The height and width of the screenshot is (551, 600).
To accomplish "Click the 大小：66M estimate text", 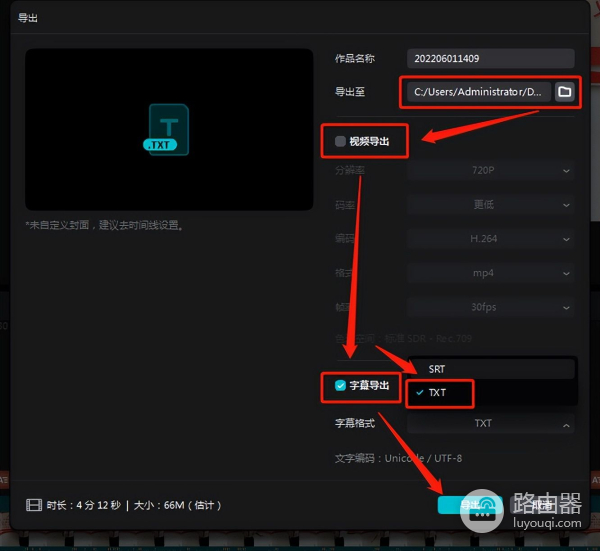I will pyautogui.click(x=178, y=505).
